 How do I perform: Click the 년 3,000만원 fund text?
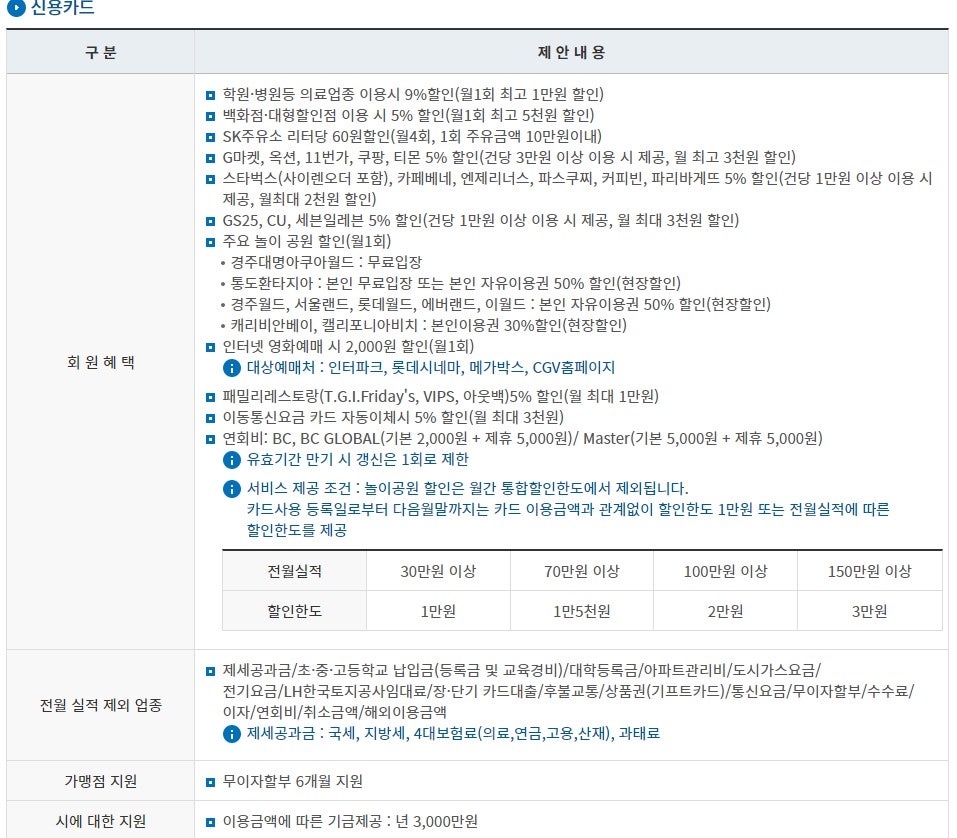pyautogui.click(x=437, y=822)
